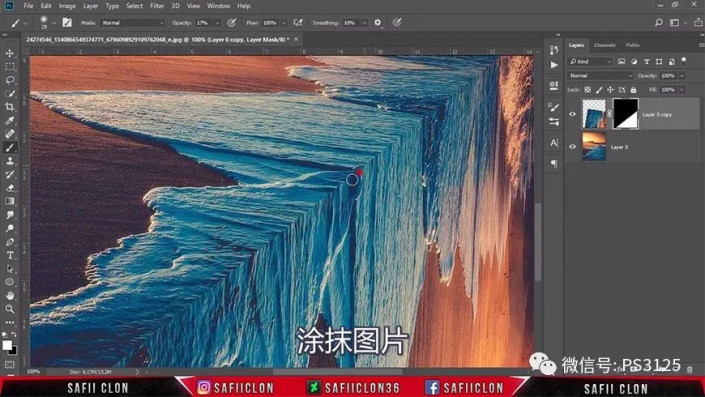Select the Lasso tool
Image resolution: width=705 pixels, height=397 pixels.
(9, 80)
